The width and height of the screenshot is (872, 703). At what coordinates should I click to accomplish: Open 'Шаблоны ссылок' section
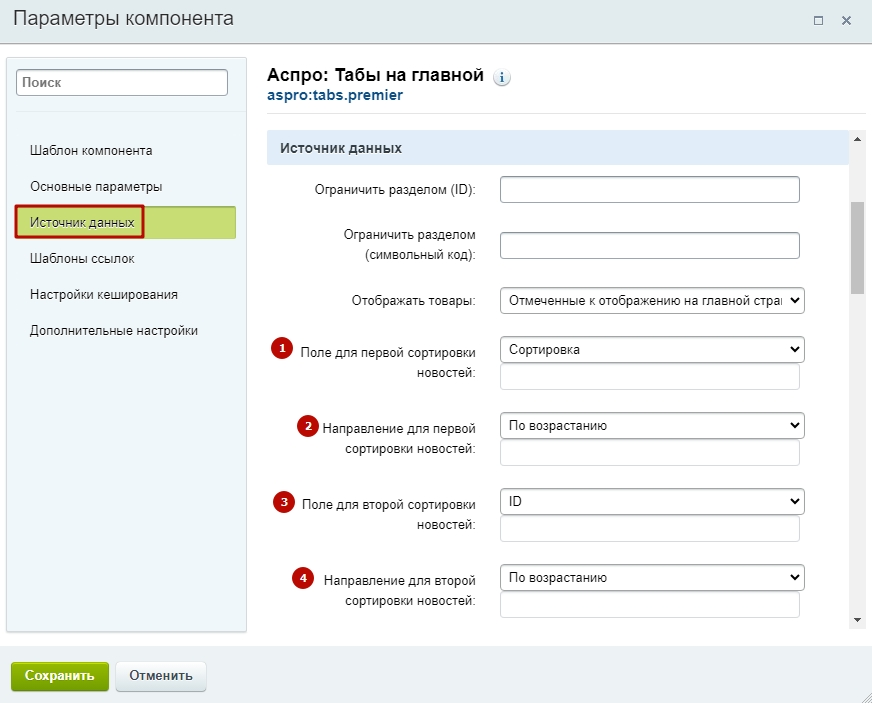[x=82, y=259]
